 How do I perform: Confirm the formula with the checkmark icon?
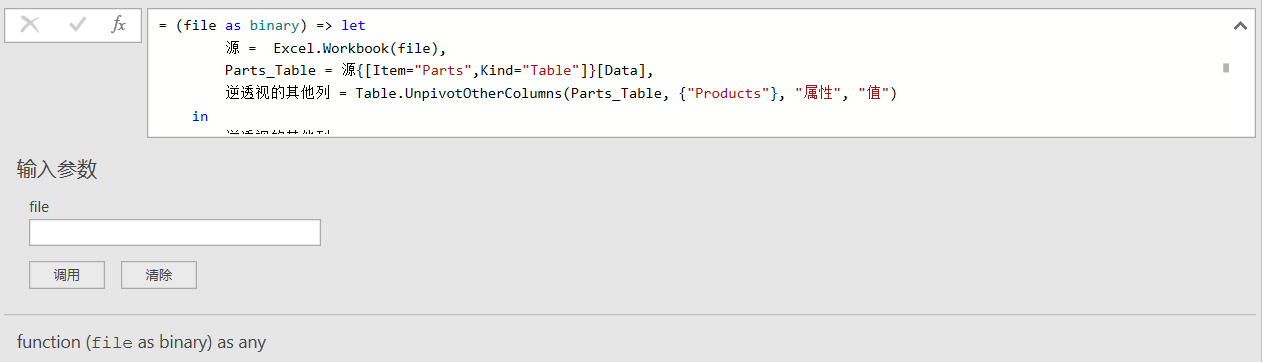point(77,25)
